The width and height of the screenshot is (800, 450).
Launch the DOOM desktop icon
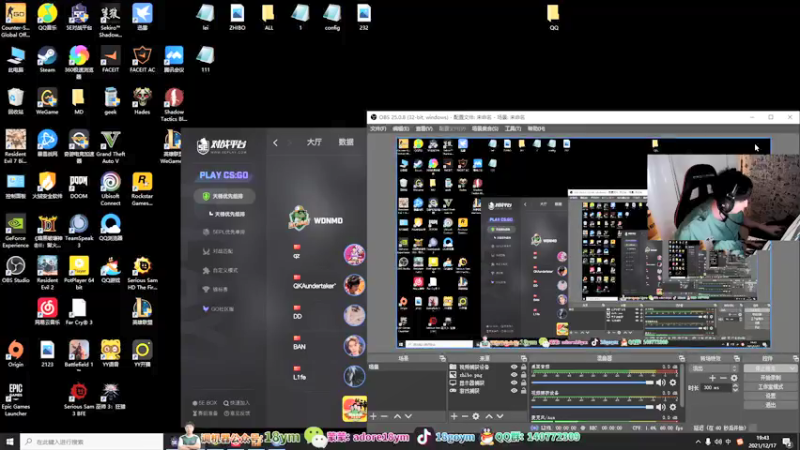click(79, 186)
